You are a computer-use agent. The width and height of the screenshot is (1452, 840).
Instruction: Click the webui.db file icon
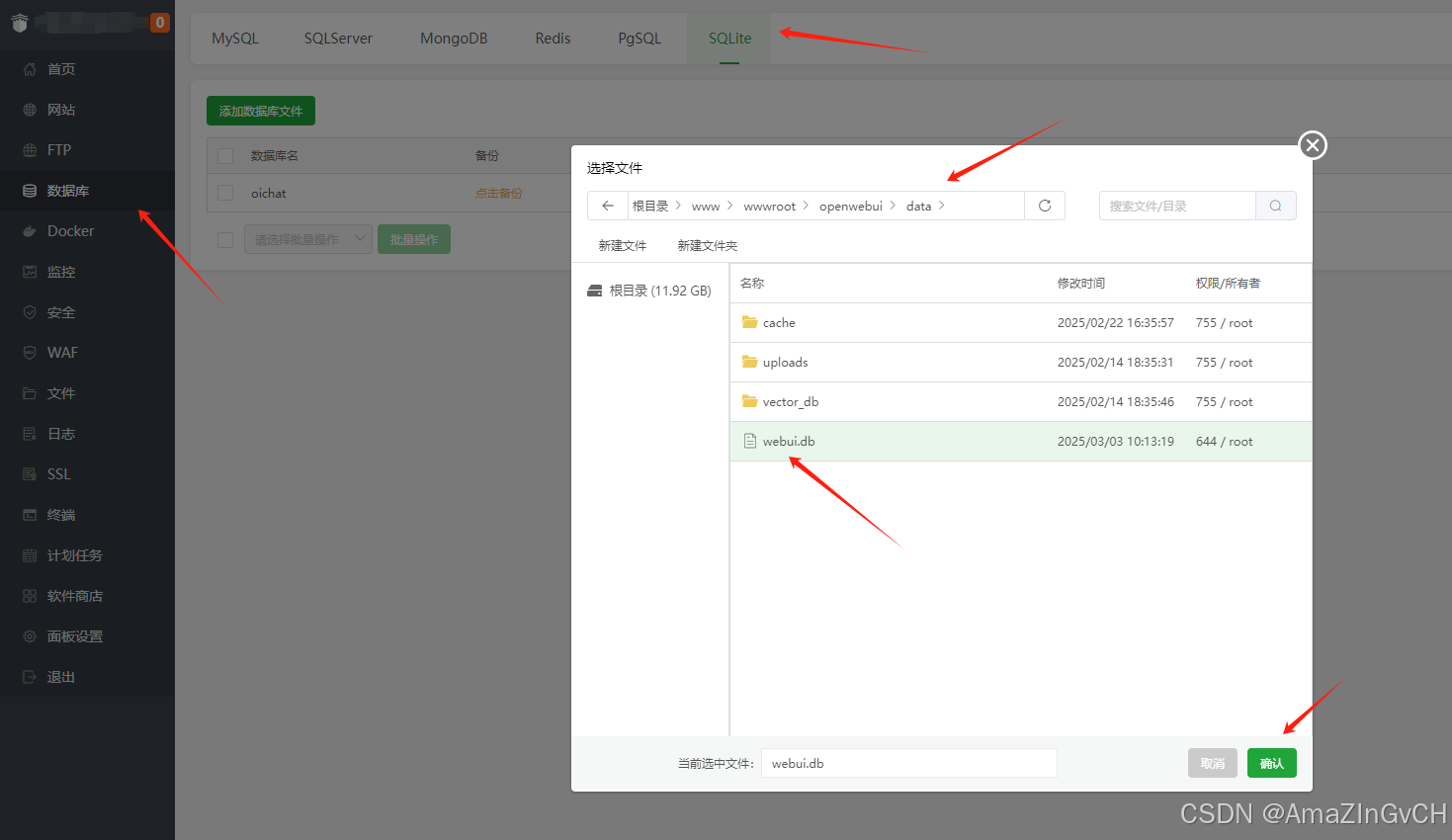point(750,441)
